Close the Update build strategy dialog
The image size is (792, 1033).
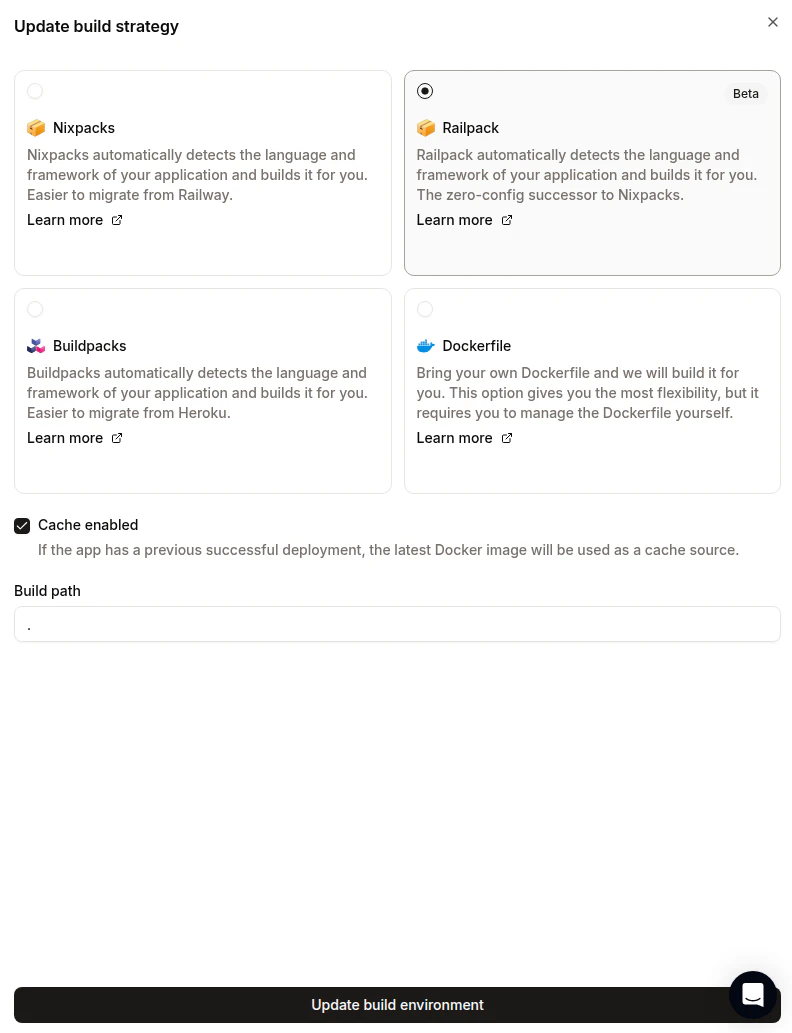point(773,22)
